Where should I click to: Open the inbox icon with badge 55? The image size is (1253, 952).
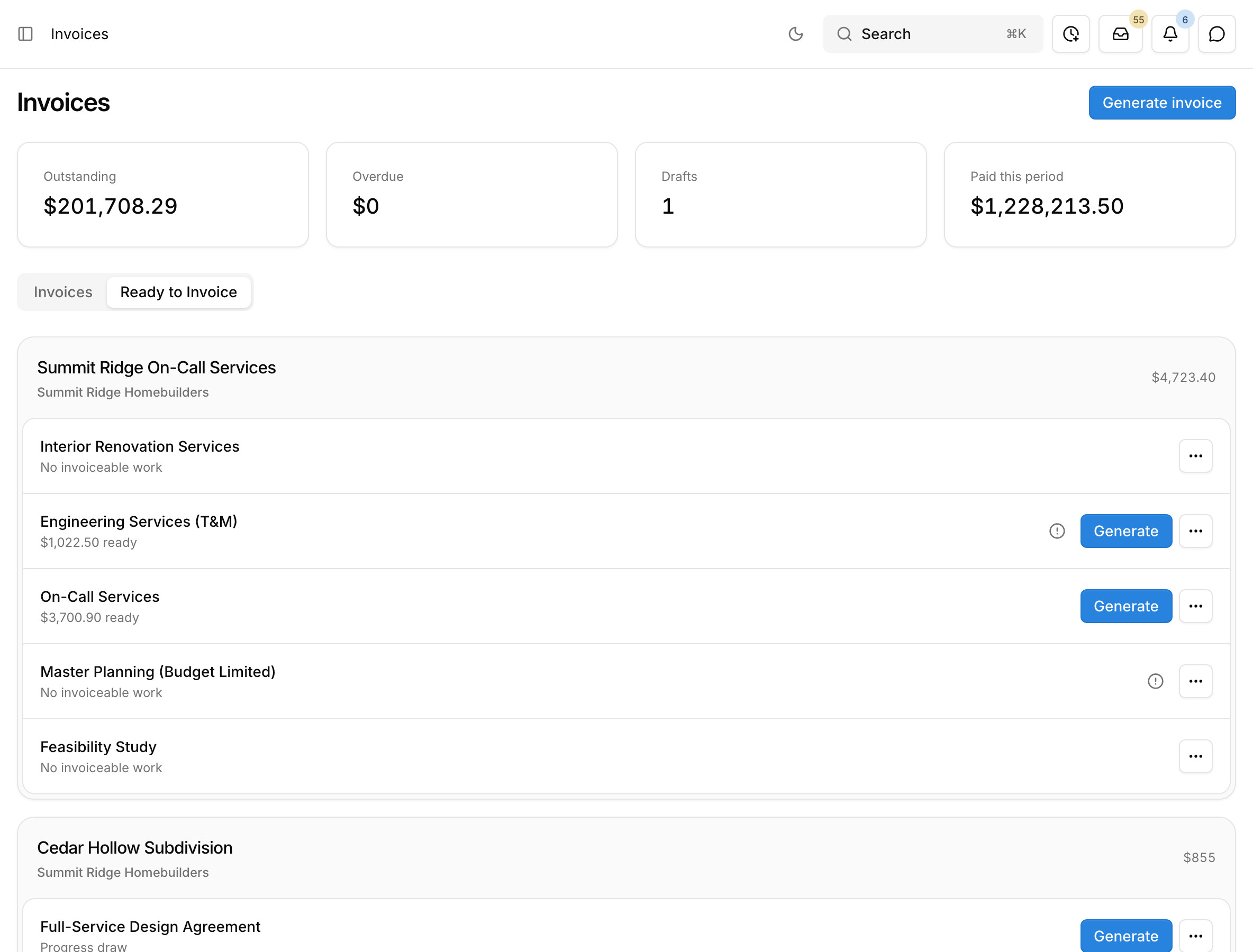pos(1120,34)
